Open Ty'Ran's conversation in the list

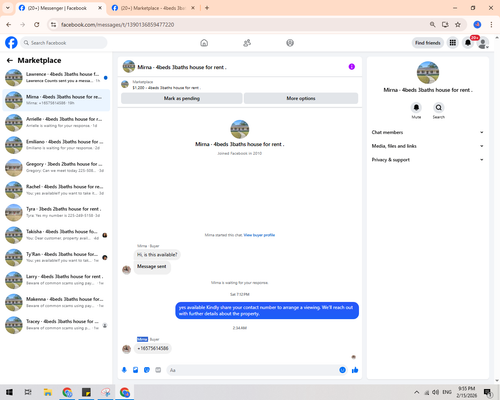[x=56, y=257]
